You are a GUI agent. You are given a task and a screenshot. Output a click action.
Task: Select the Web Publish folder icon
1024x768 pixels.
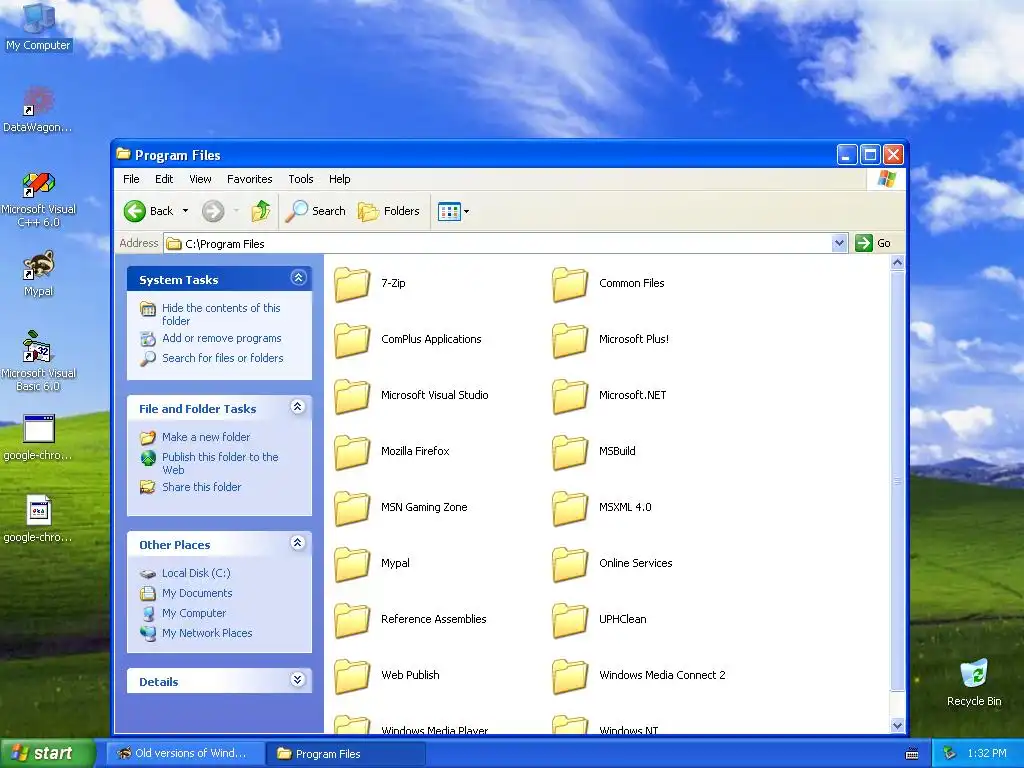tap(352, 676)
